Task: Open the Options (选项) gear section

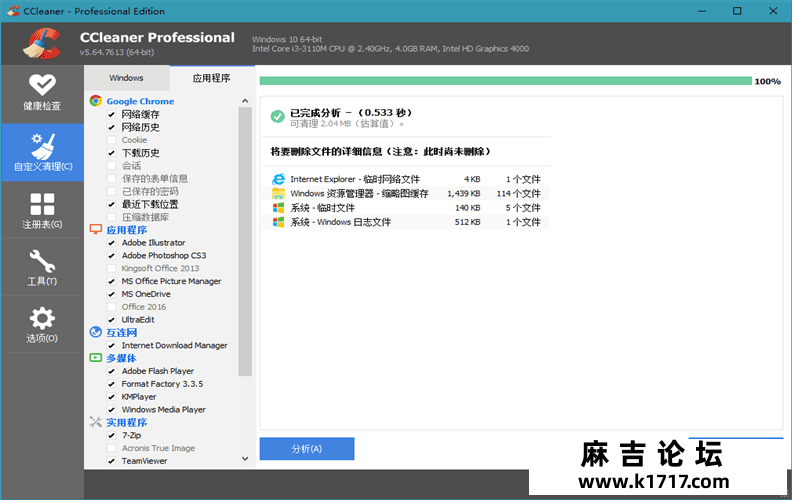Action: coord(42,325)
